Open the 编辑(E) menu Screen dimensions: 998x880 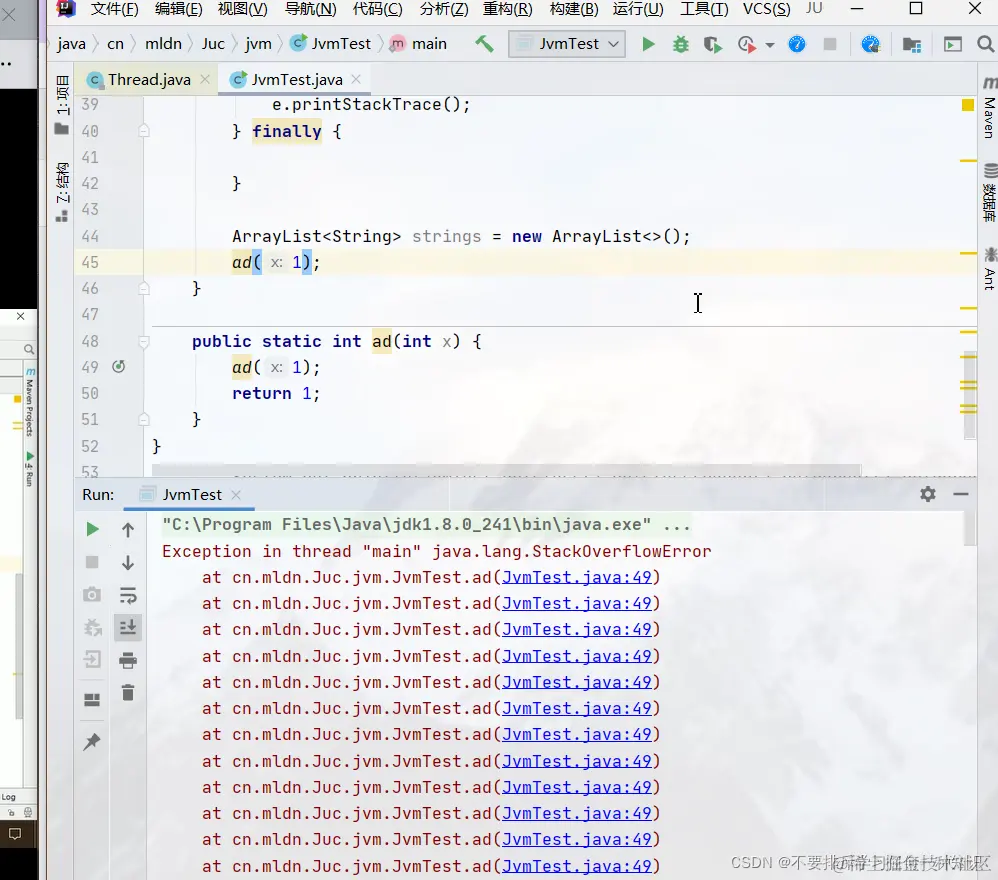click(x=178, y=9)
